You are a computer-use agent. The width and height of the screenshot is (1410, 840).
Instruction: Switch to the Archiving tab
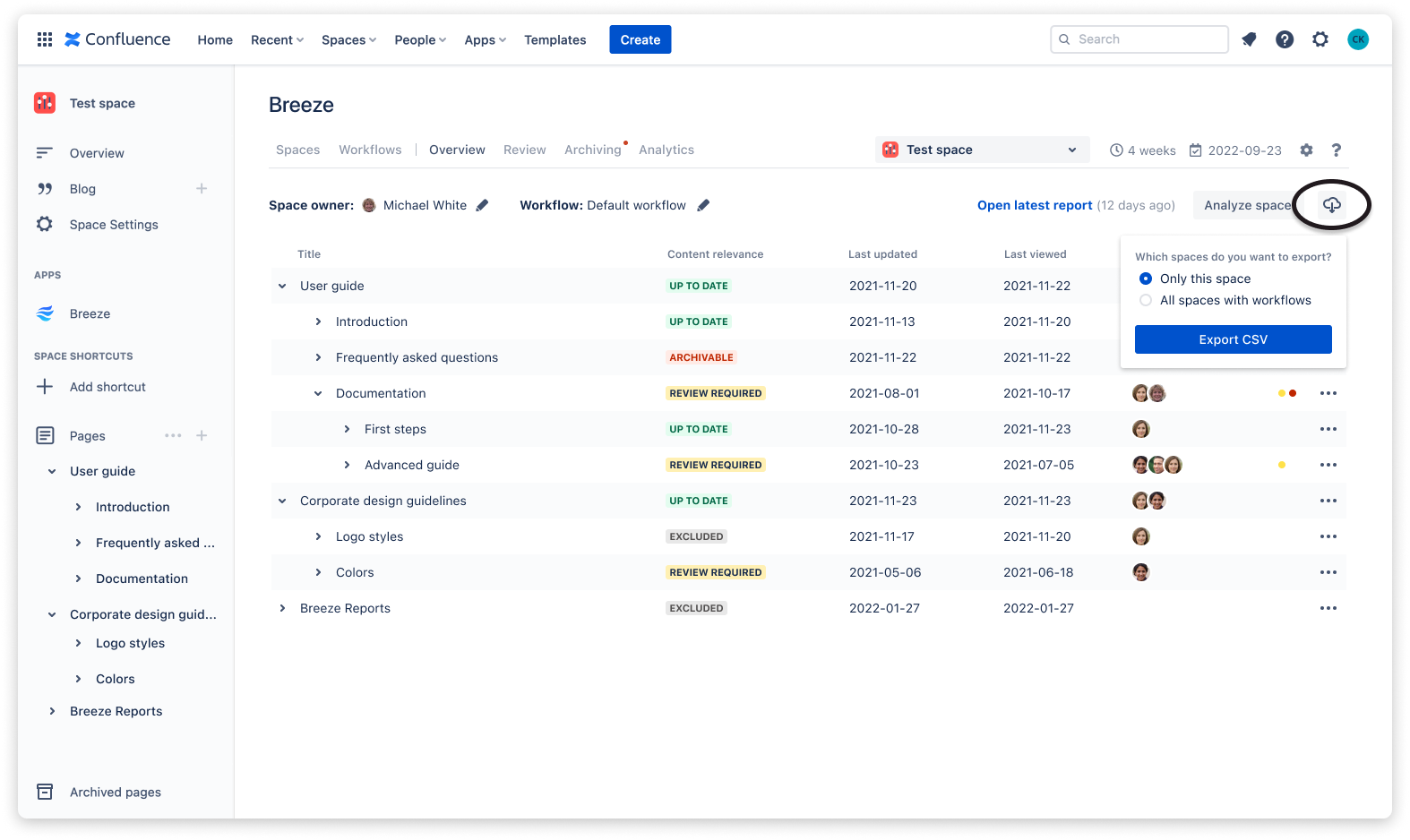[593, 150]
